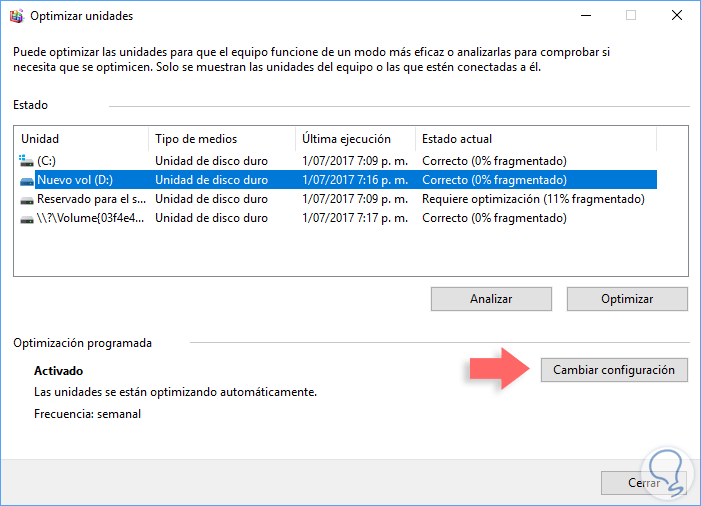Select the (C:) drive icon
The width and height of the screenshot is (701, 506).
click(26, 160)
